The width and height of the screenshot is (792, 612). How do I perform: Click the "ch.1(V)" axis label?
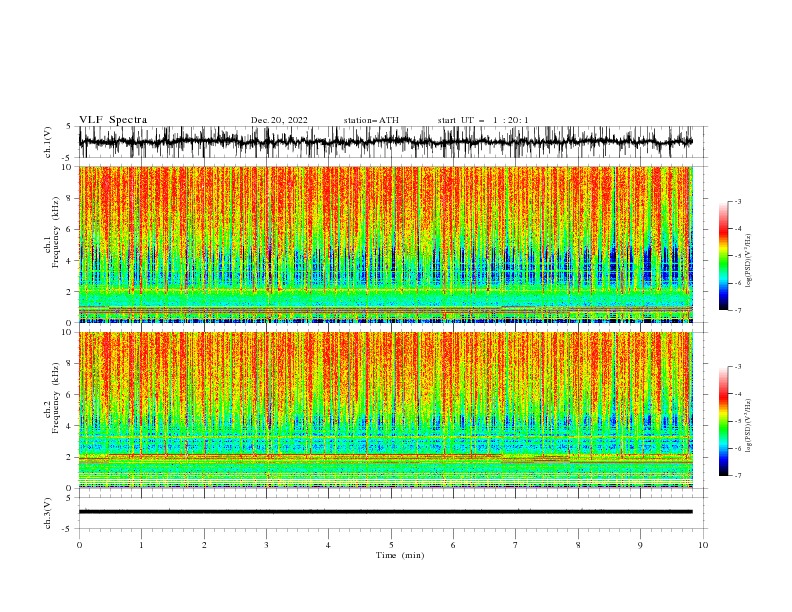pos(48,142)
